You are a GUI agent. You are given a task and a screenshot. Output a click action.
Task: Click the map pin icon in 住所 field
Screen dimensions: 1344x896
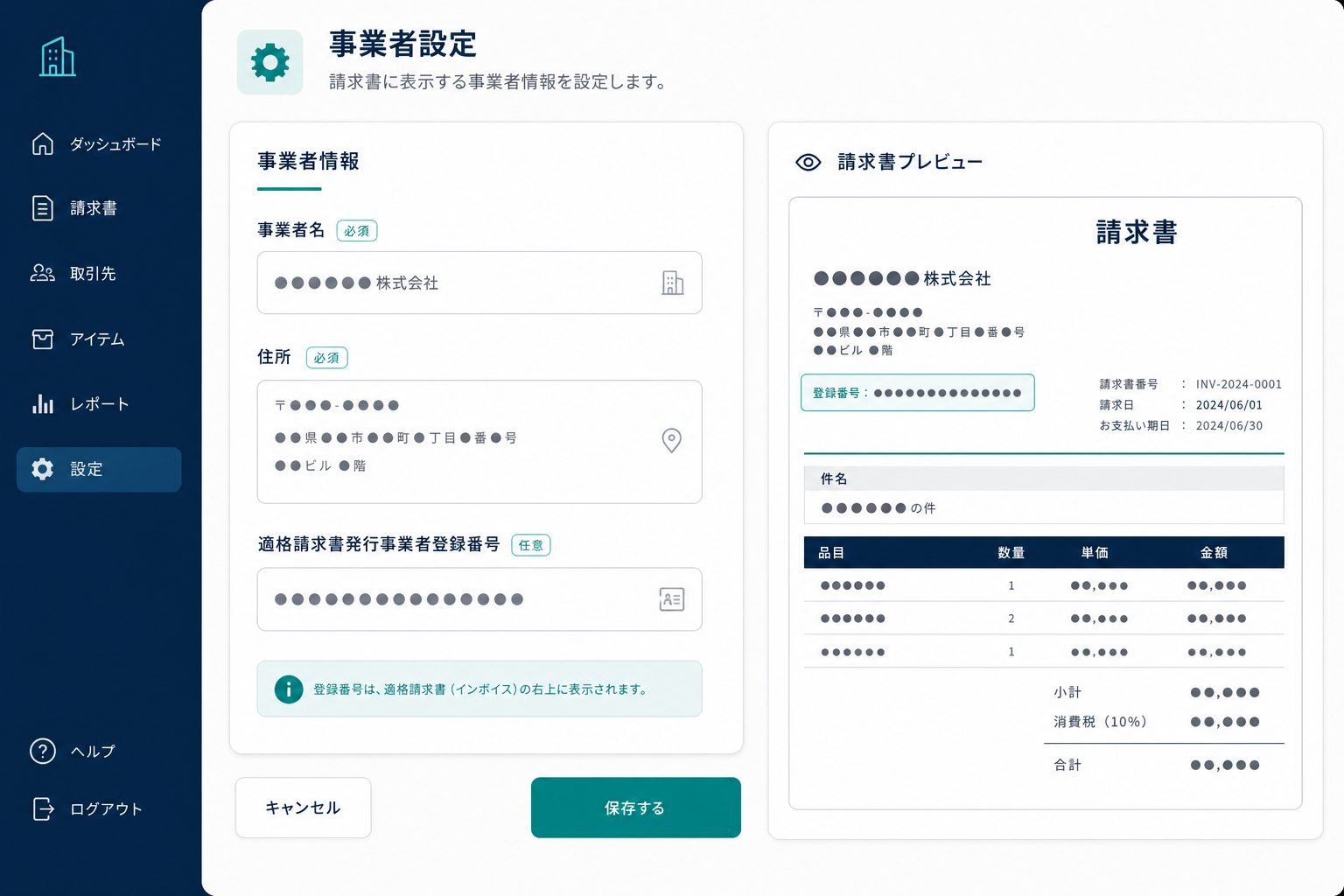click(x=671, y=440)
